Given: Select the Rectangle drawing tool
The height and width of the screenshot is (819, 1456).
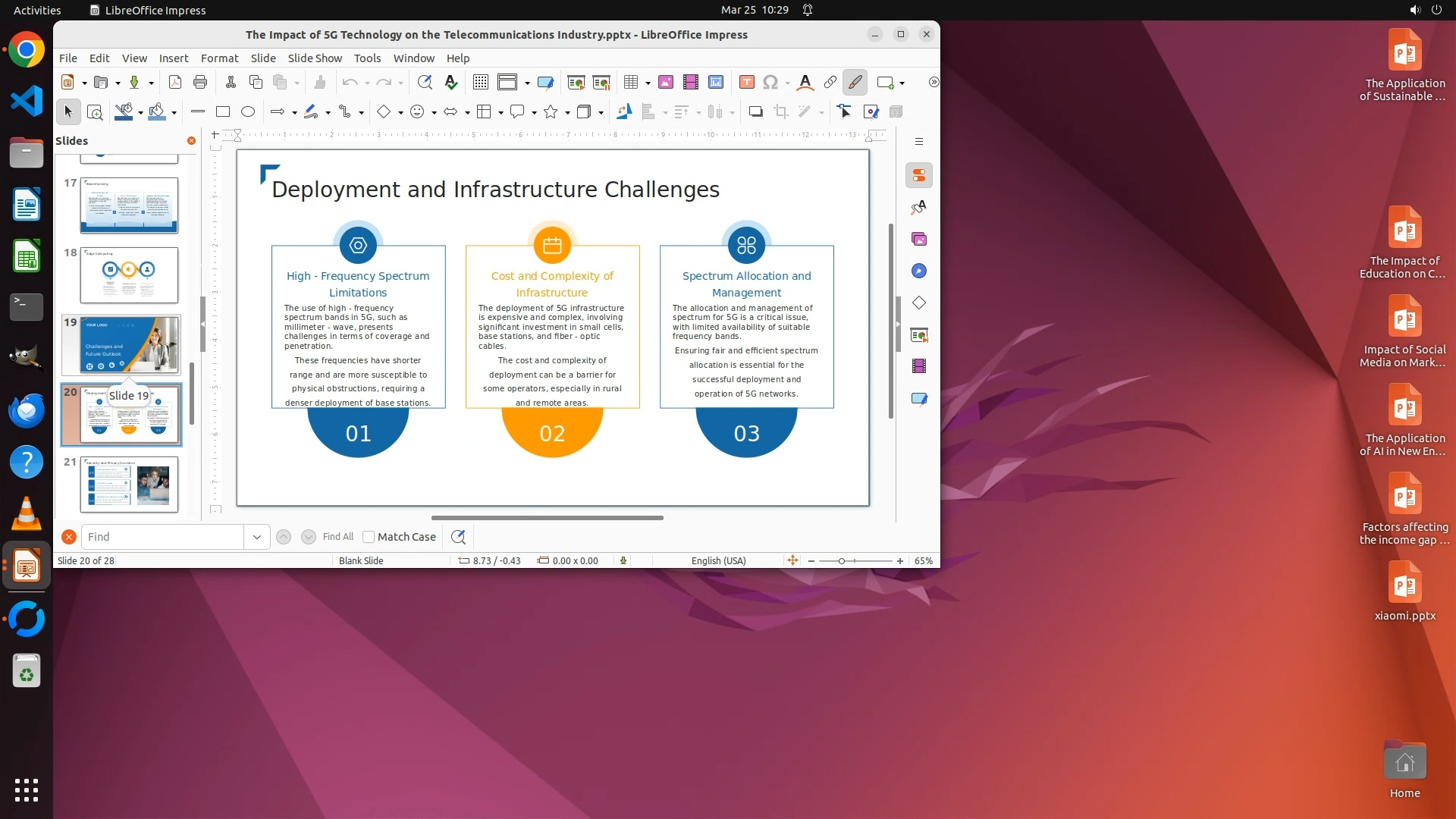Looking at the screenshot, I should 223,111.
